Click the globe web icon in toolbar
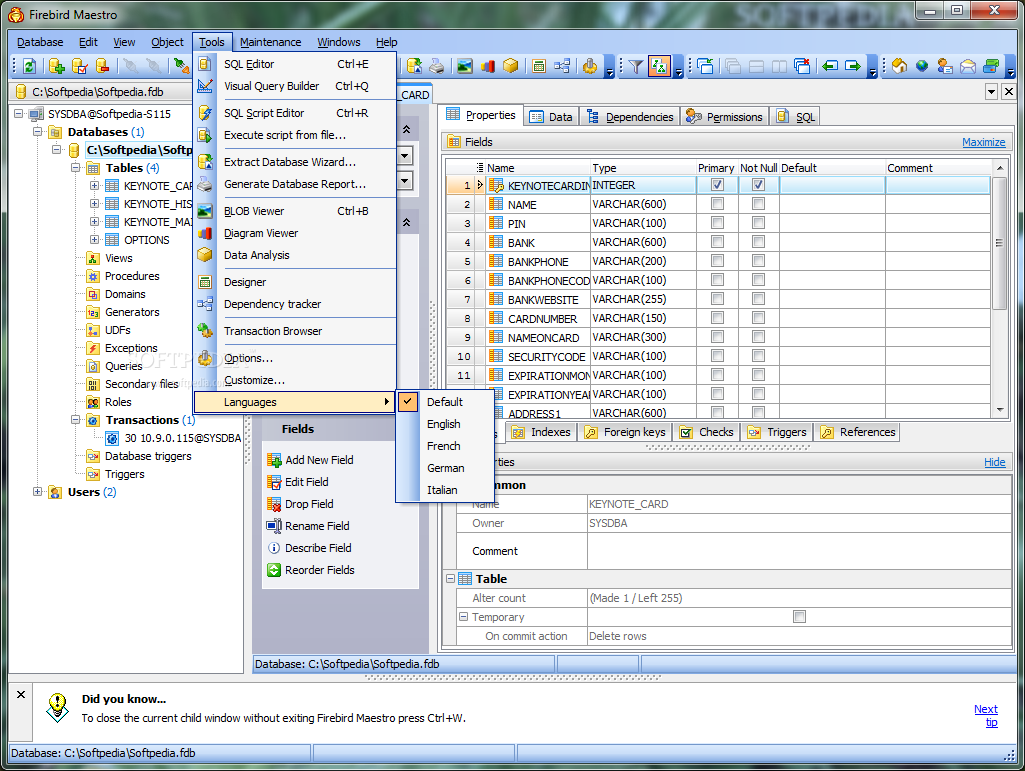Image resolution: width=1025 pixels, height=771 pixels. [922, 66]
